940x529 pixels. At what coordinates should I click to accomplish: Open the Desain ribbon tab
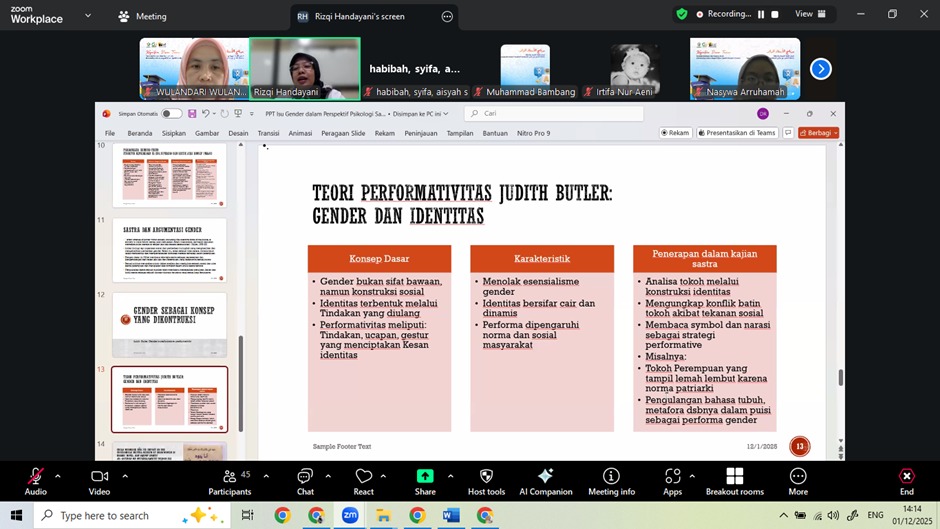[x=238, y=133]
